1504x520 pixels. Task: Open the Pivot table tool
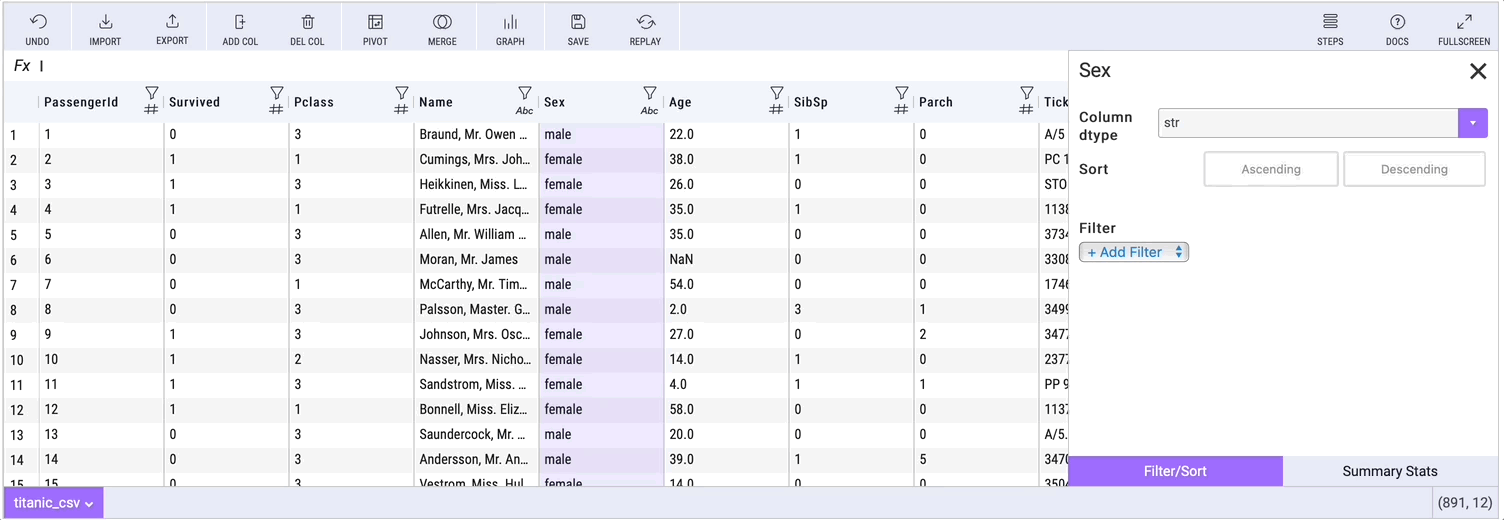click(x=375, y=28)
